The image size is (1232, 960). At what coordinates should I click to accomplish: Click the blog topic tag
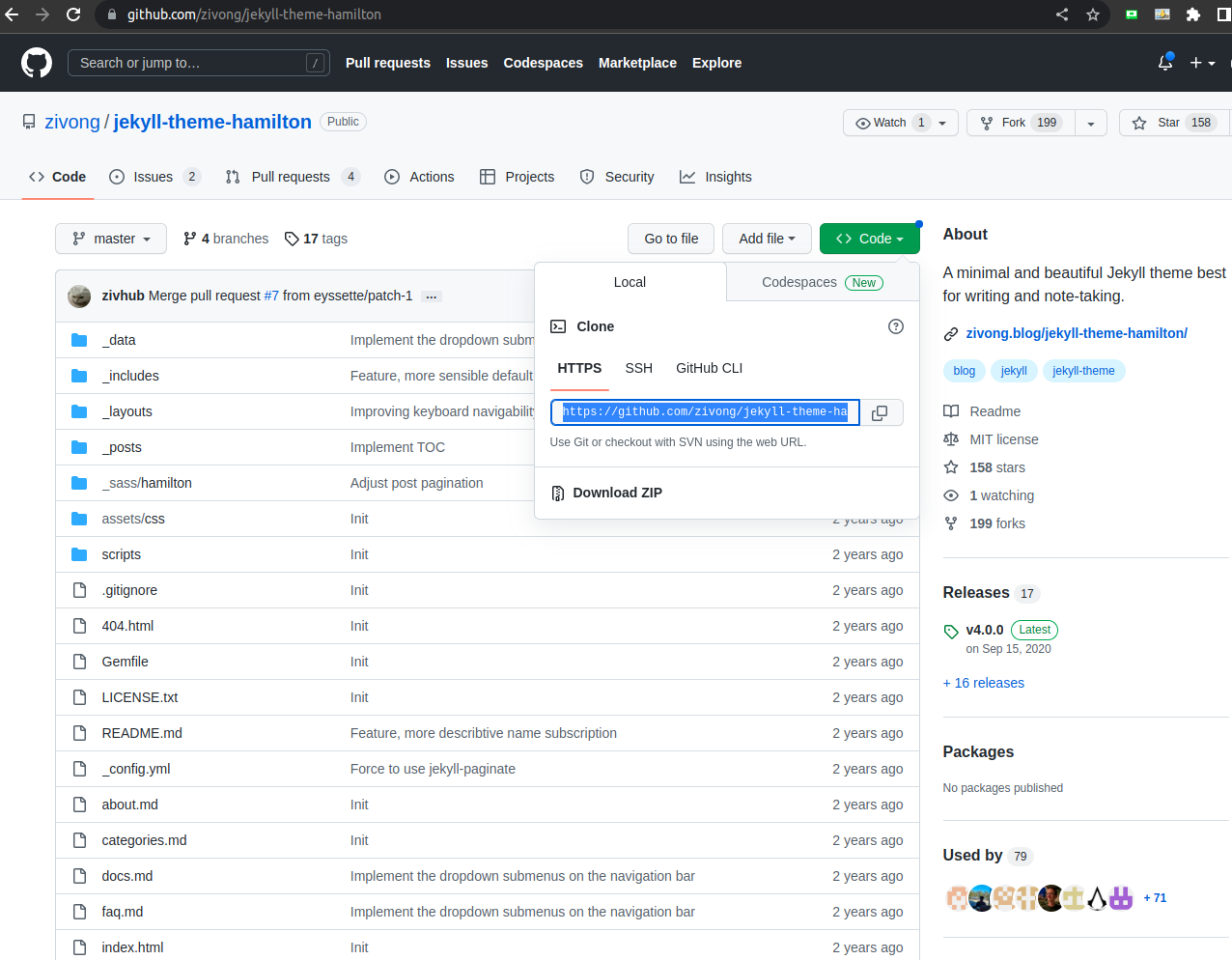pyautogui.click(x=965, y=371)
